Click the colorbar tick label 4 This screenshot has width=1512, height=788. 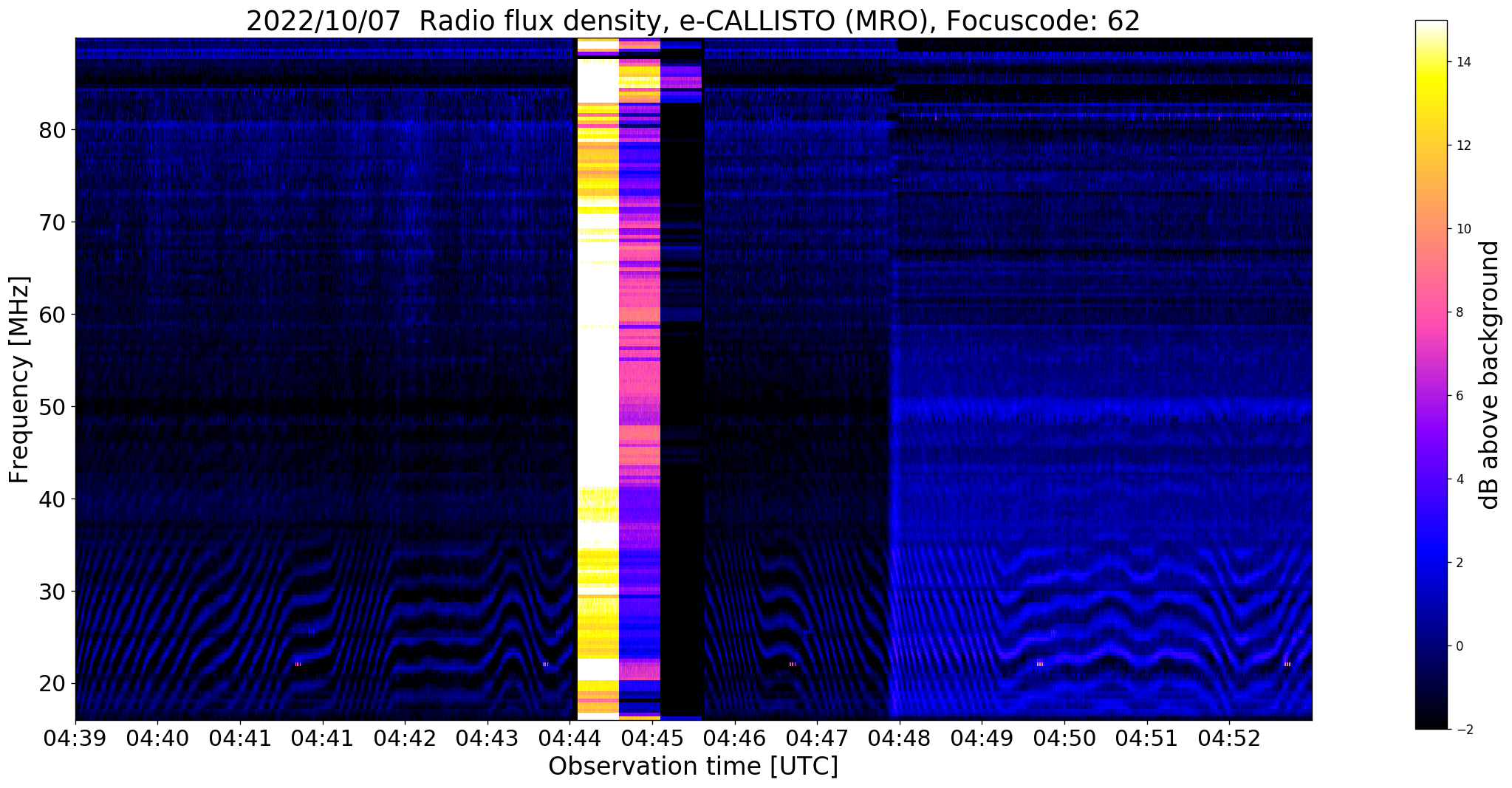1458,479
